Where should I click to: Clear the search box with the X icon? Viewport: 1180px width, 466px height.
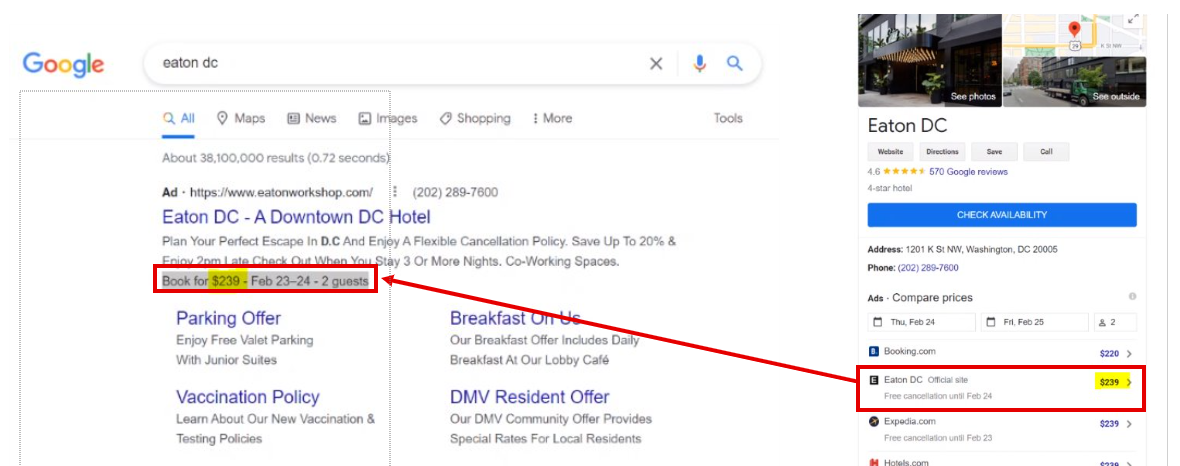(656, 64)
